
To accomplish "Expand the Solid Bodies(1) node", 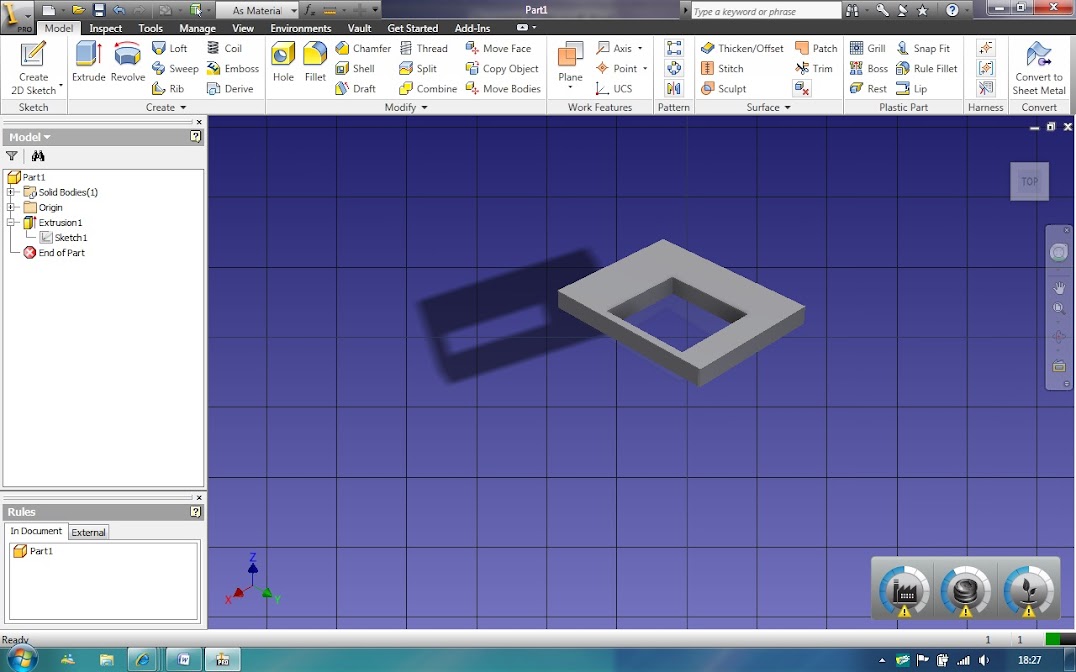I will (x=10, y=192).
